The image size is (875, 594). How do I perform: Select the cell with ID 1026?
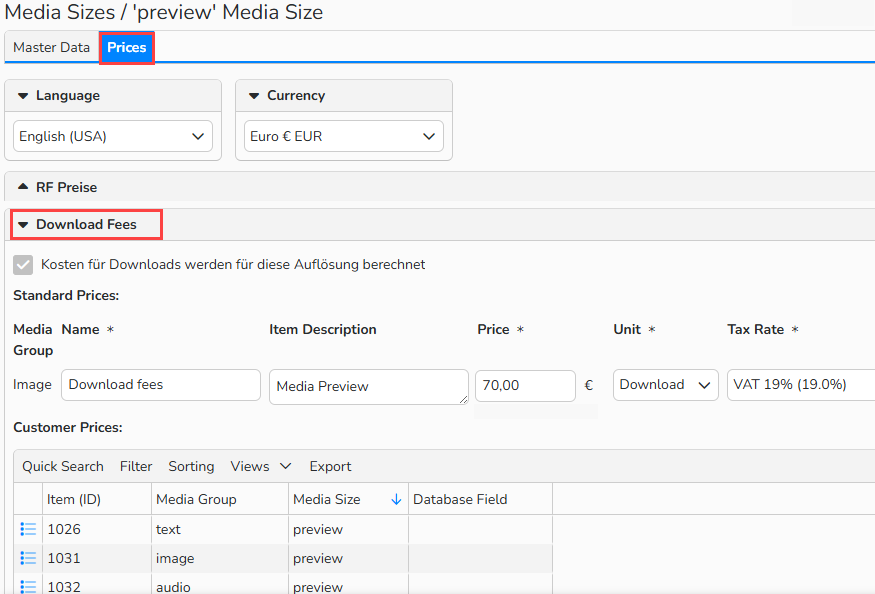click(x=97, y=529)
